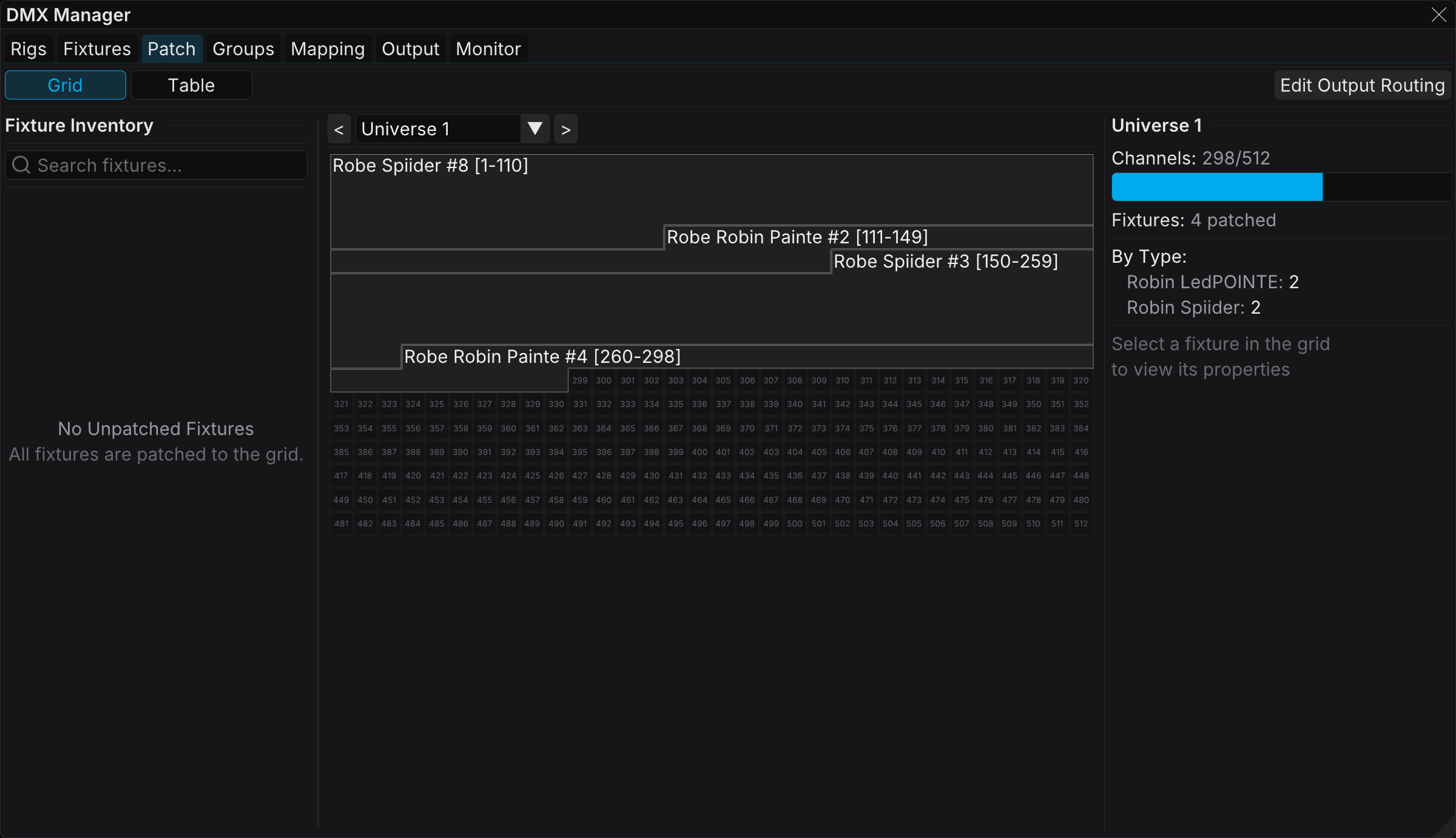Click Edit Output Routing button
The height and width of the screenshot is (838, 1456).
point(1363,86)
